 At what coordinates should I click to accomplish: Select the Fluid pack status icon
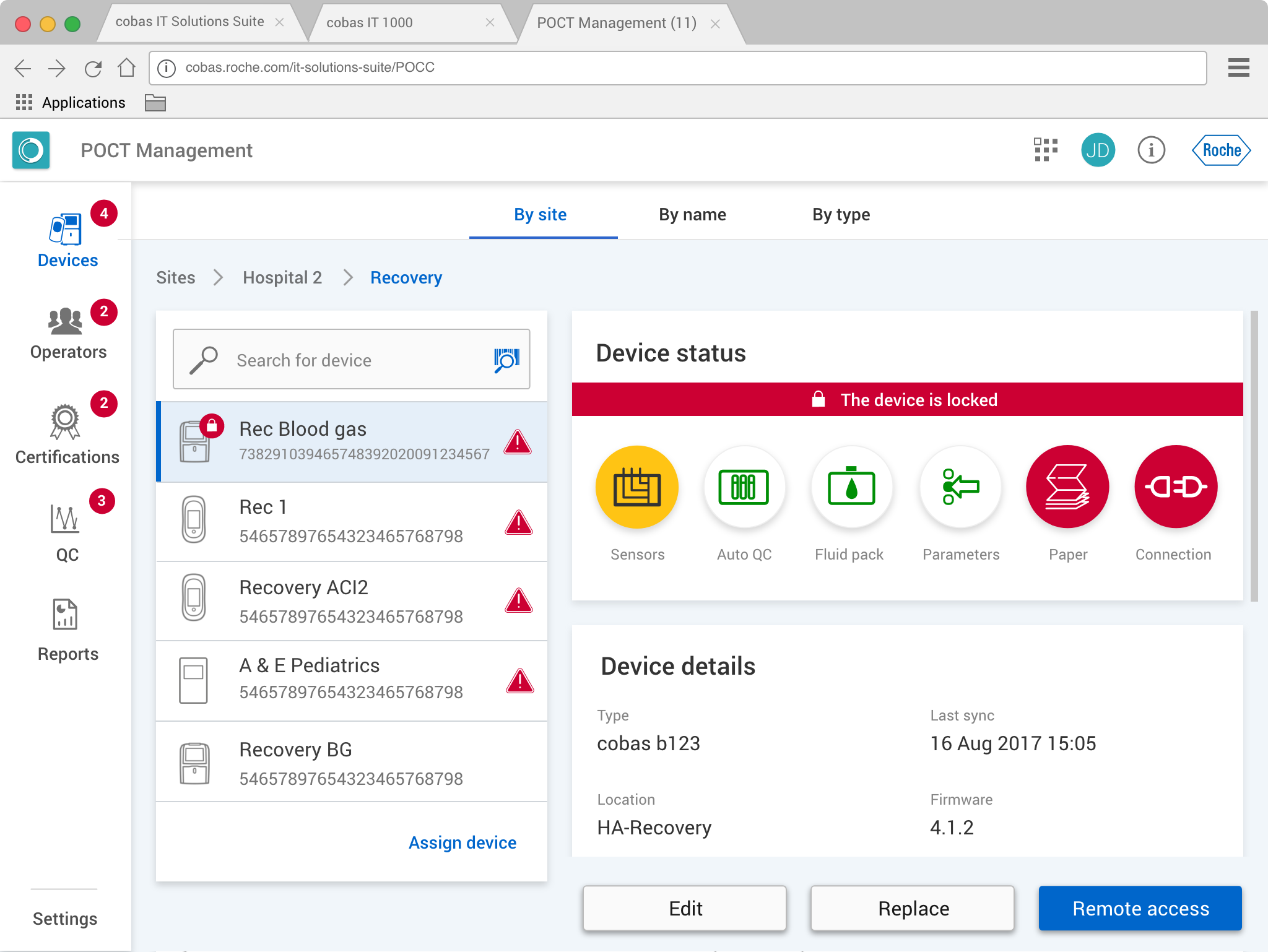tap(851, 487)
